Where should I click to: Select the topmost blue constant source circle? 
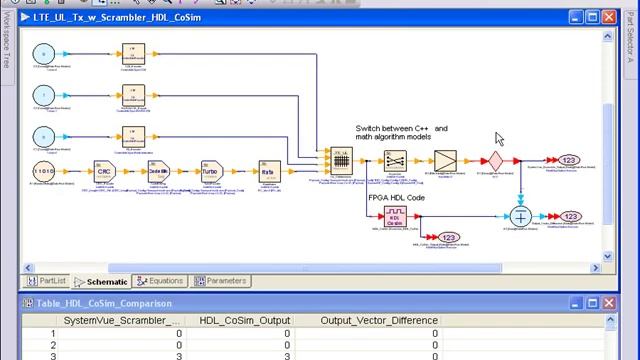44,54
